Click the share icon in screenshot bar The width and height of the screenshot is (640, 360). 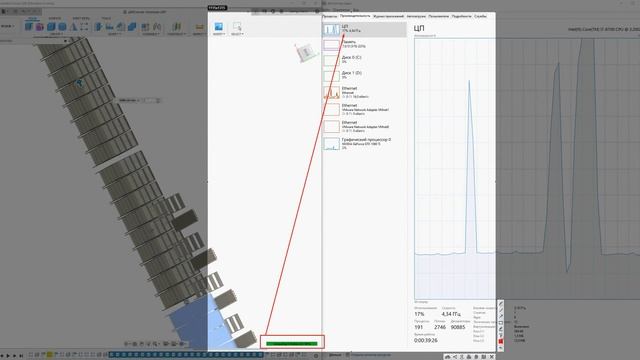point(455,357)
